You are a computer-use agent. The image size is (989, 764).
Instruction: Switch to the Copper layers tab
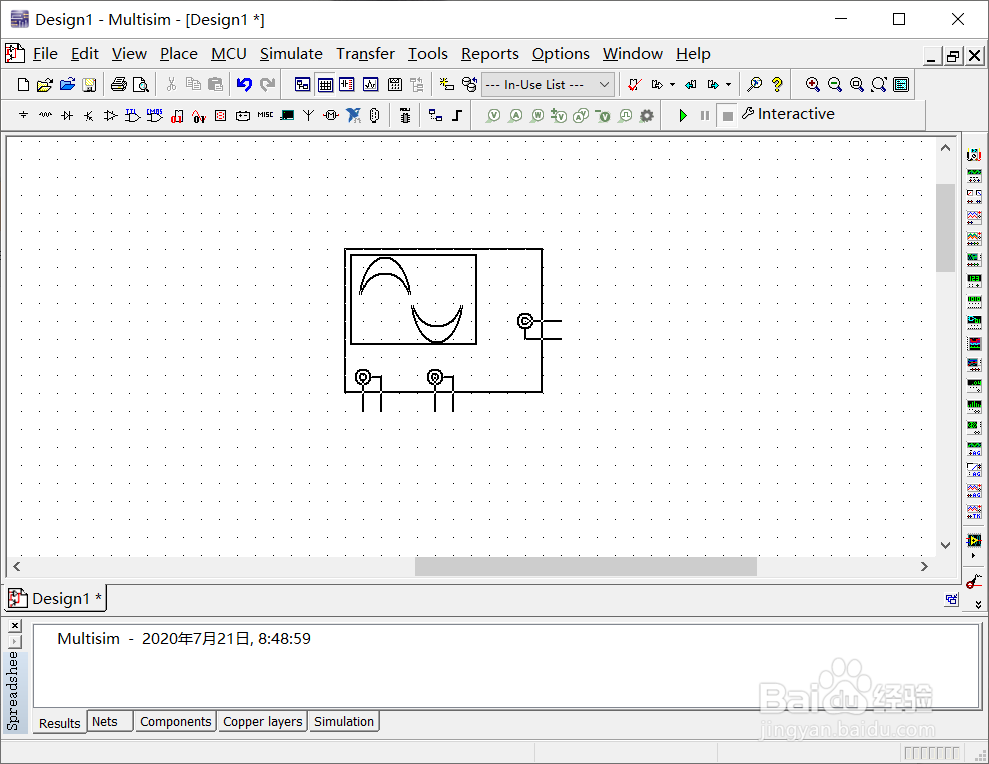[262, 722]
